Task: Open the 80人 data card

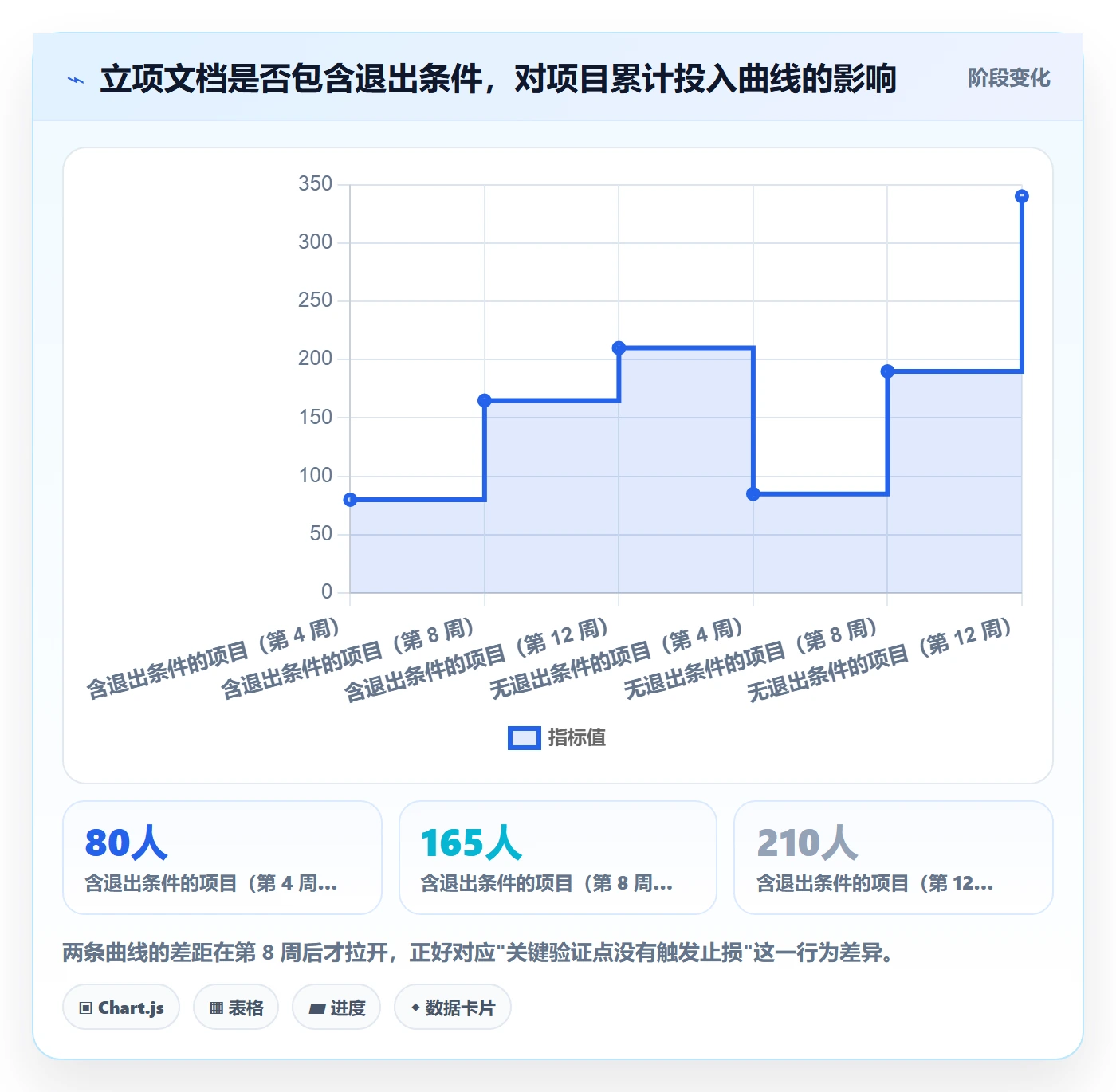Action: [222, 858]
